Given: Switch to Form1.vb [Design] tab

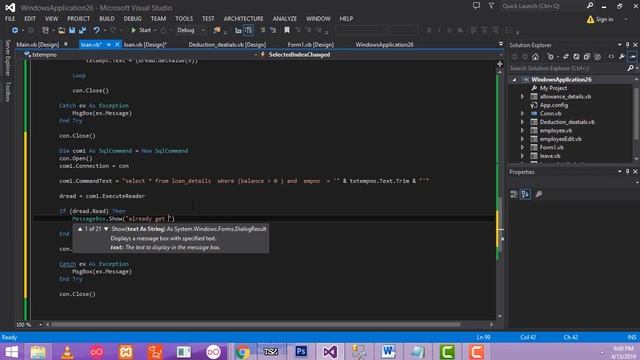Looking at the screenshot, I should click(x=311, y=44).
